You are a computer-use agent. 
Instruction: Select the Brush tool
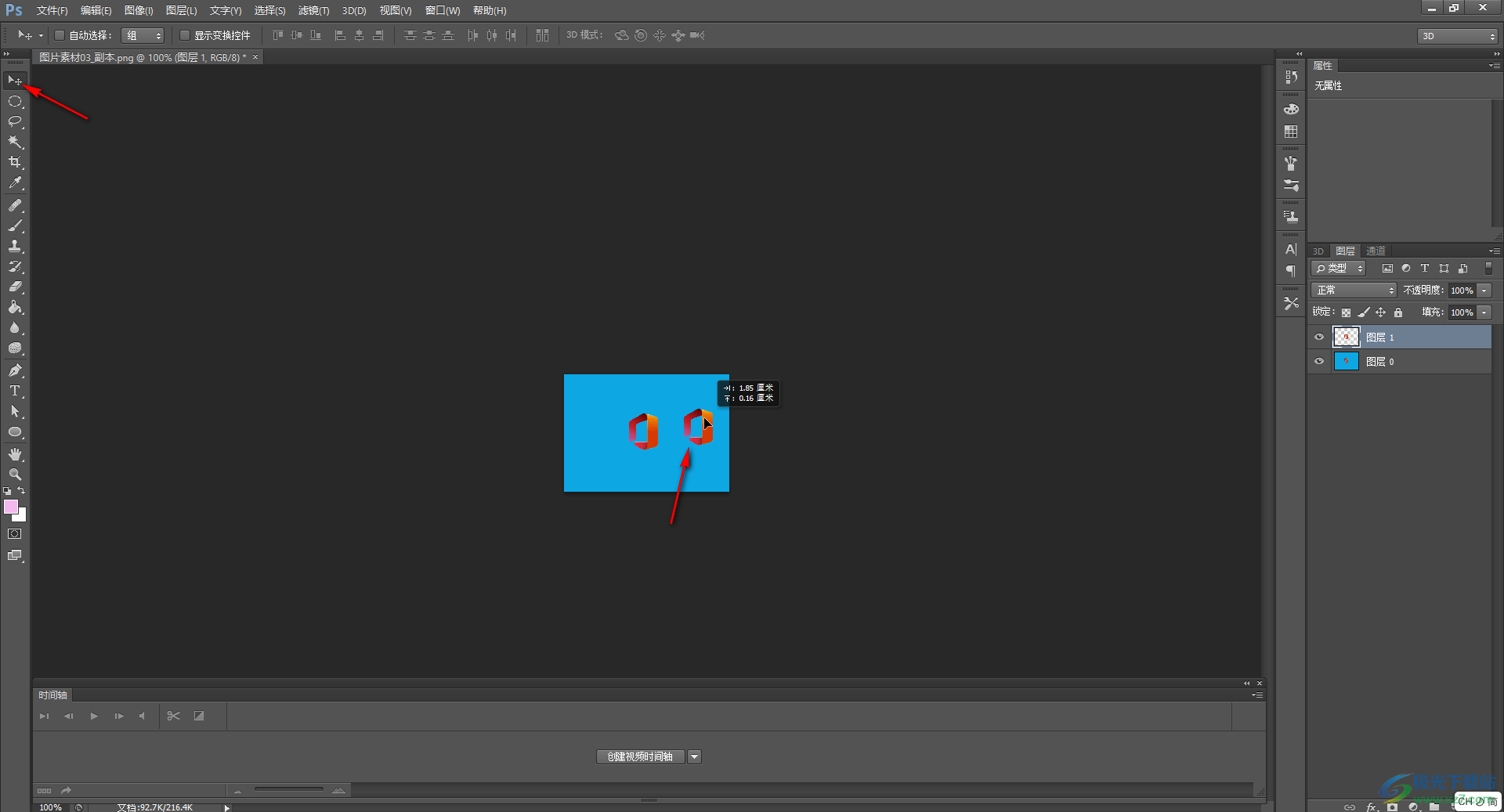[x=15, y=226]
